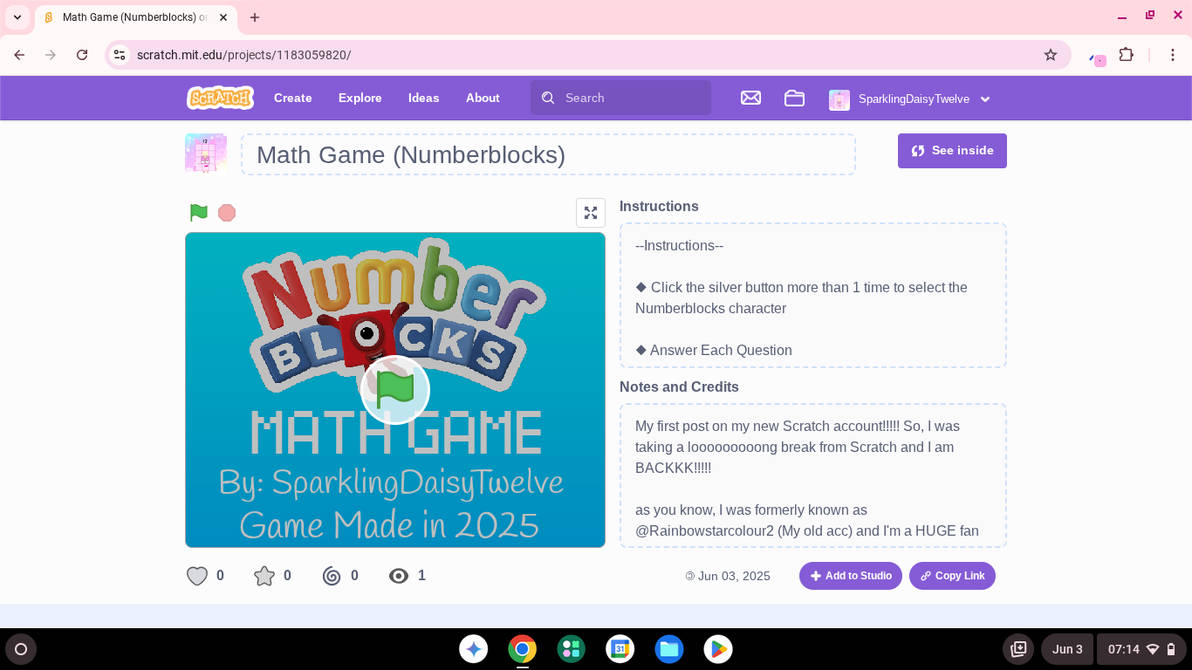The width and height of the screenshot is (1192, 670).
Task: View site information icon in address bar
Action: (x=119, y=55)
